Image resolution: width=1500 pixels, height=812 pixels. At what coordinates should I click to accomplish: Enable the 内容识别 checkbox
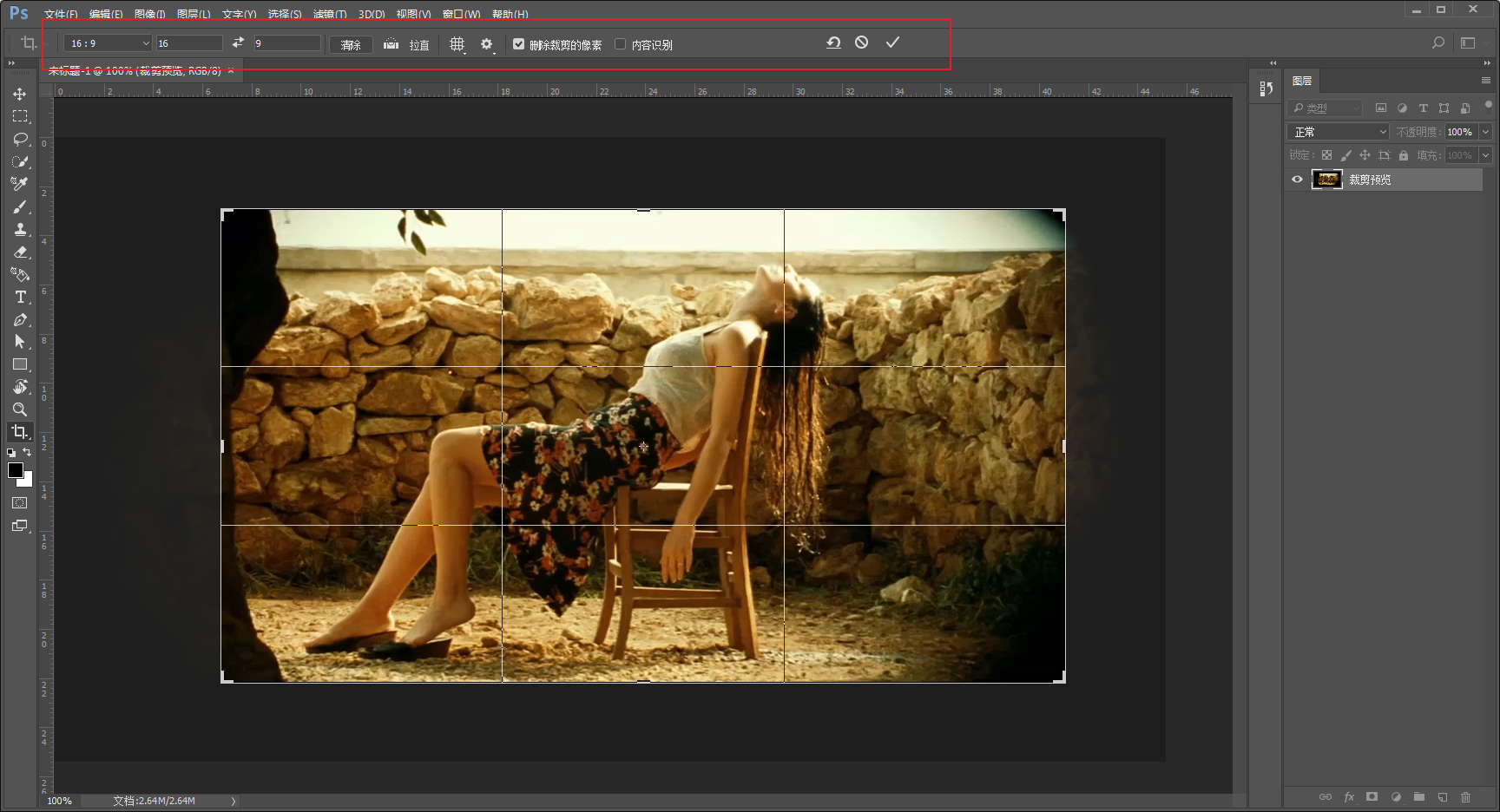[620, 44]
